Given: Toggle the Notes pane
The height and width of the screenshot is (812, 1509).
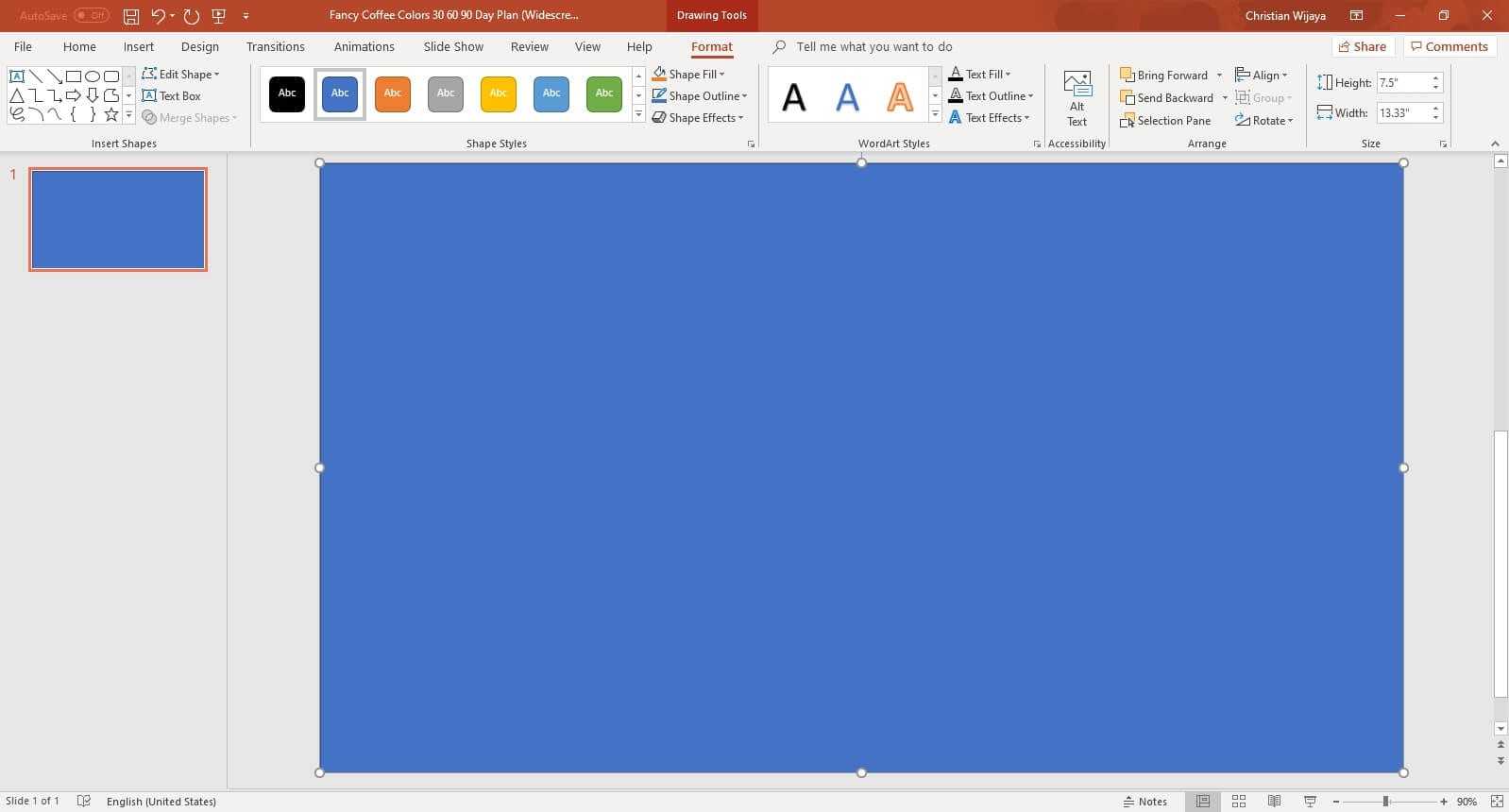Looking at the screenshot, I should click(x=1145, y=801).
